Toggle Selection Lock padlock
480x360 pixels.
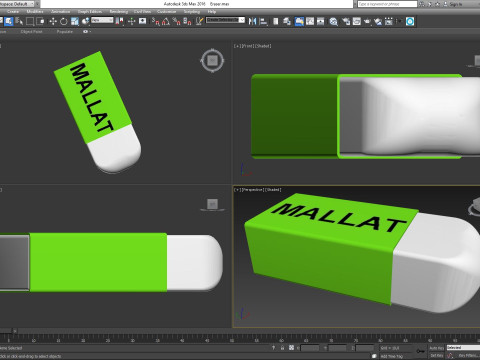coord(282,348)
